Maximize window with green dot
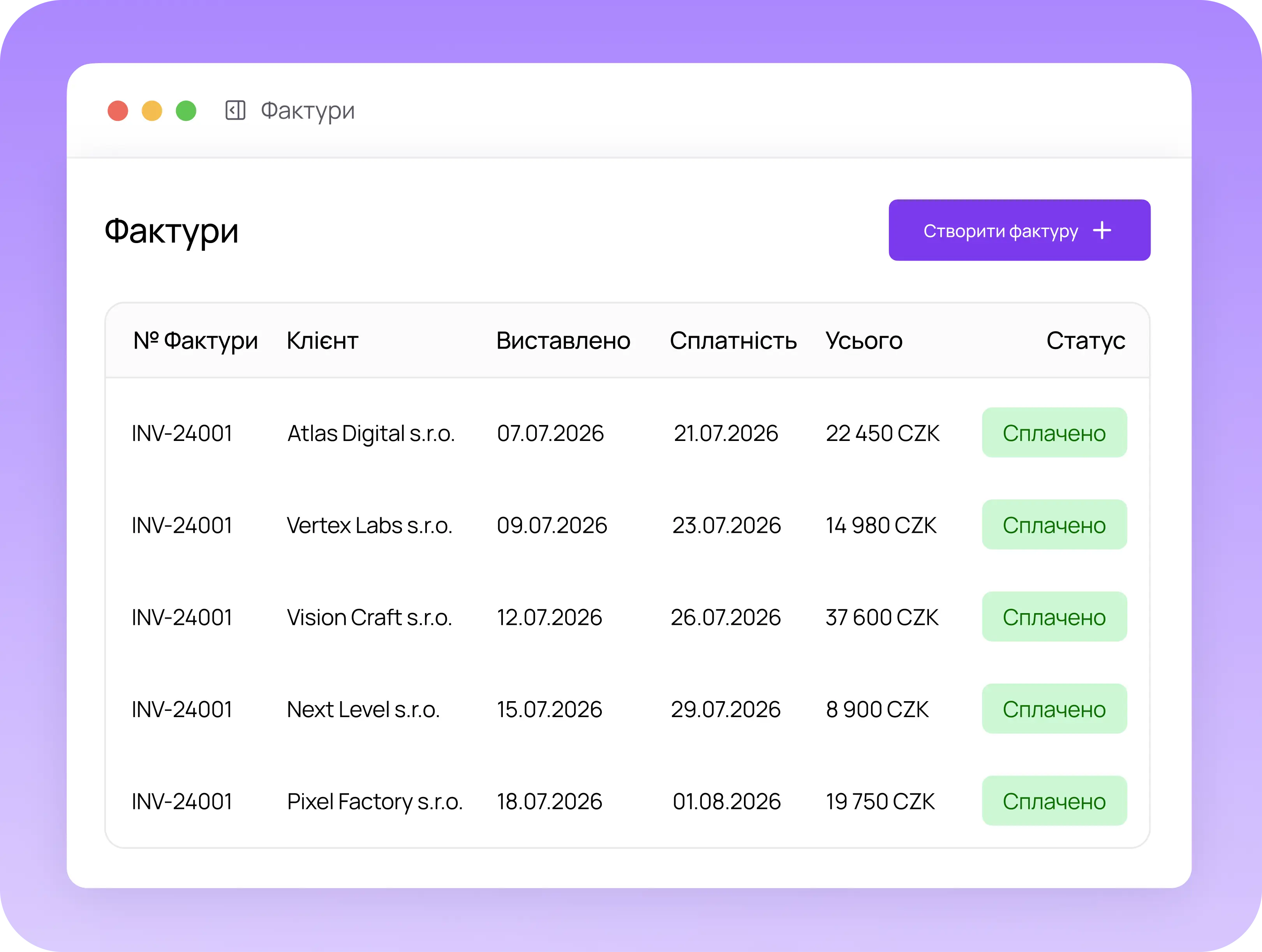Screen dimensions: 1262x952 tap(186, 111)
